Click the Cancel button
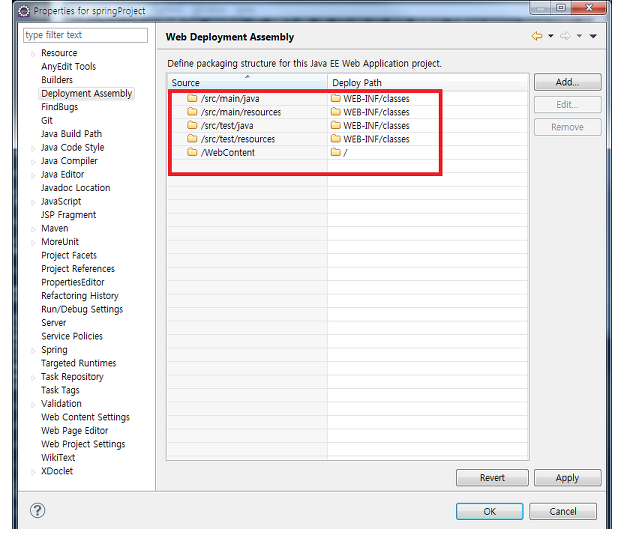Image resolution: width=629 pixels, height=537 pixels. 563,511
